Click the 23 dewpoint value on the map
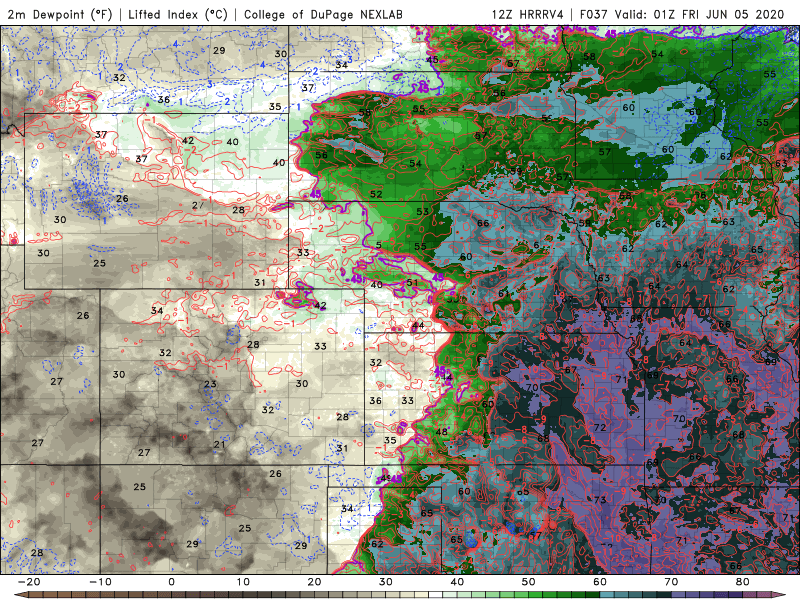Screen dimensions: 800x600 (x=210, y=384)
